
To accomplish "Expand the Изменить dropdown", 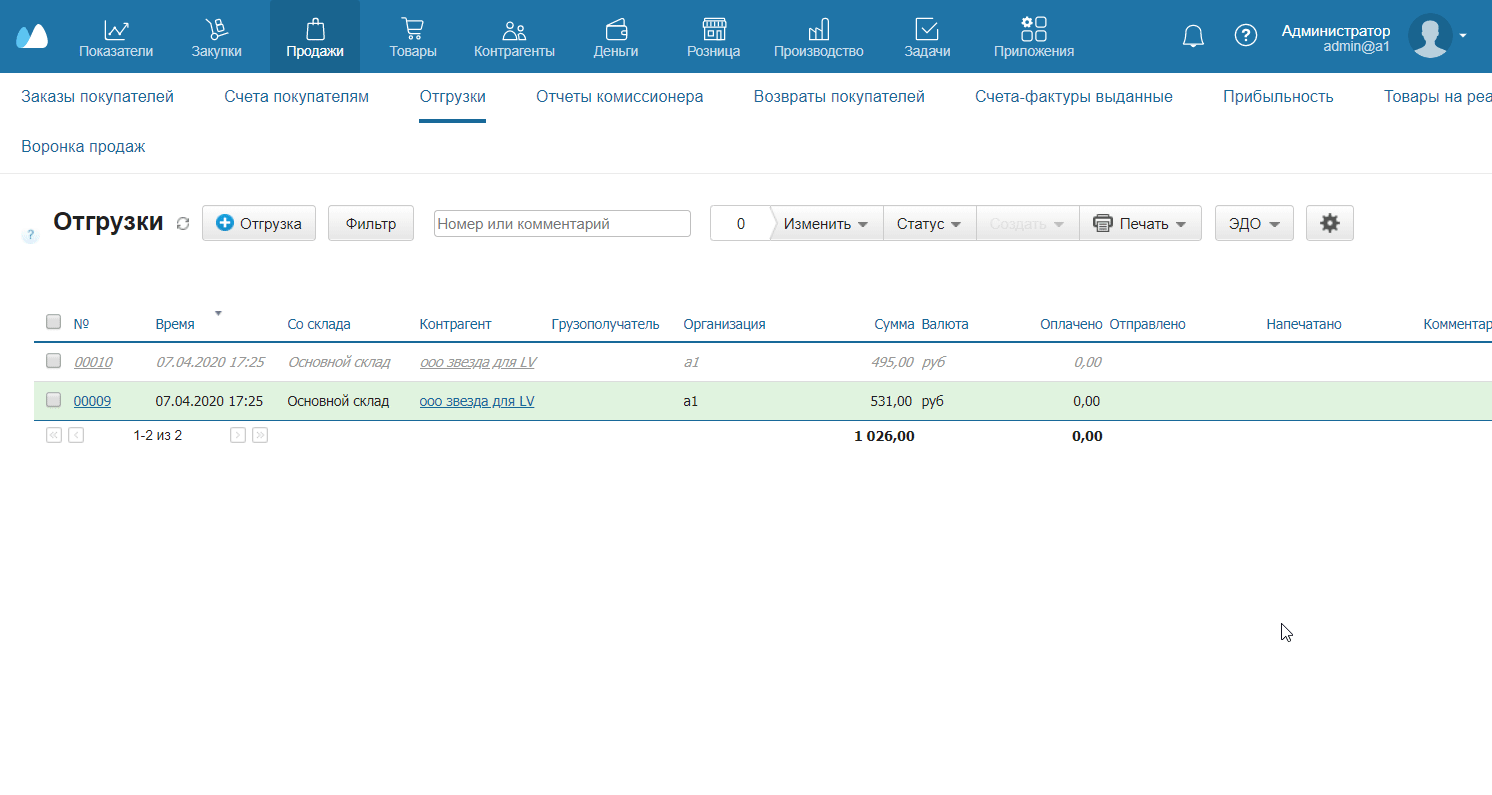I will [x=825, y=224].
